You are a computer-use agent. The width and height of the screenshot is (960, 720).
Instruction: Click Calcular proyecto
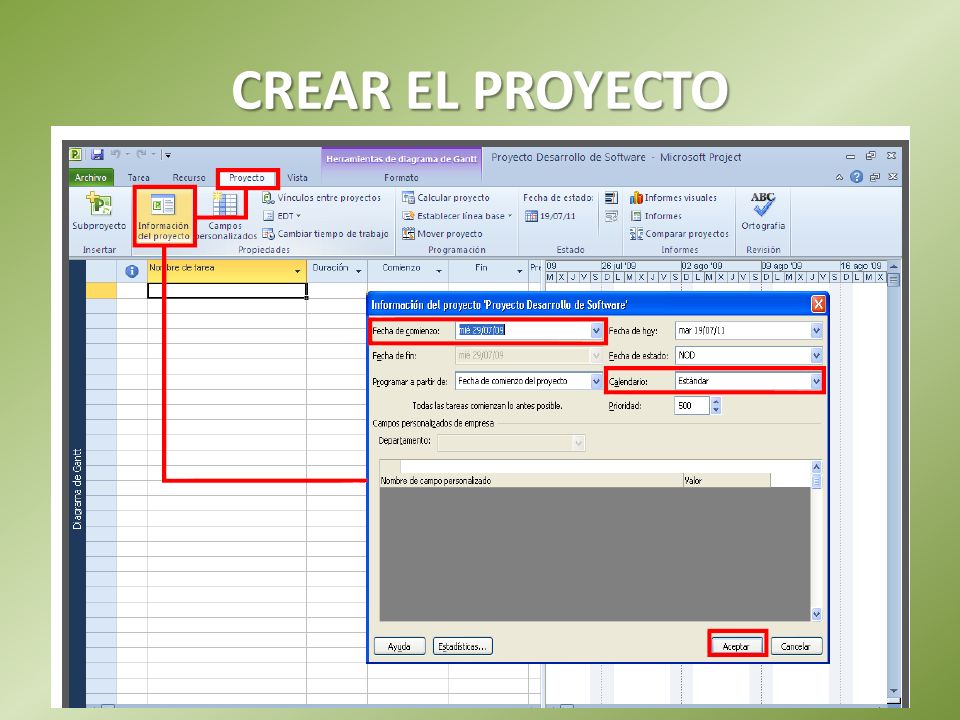446,198
